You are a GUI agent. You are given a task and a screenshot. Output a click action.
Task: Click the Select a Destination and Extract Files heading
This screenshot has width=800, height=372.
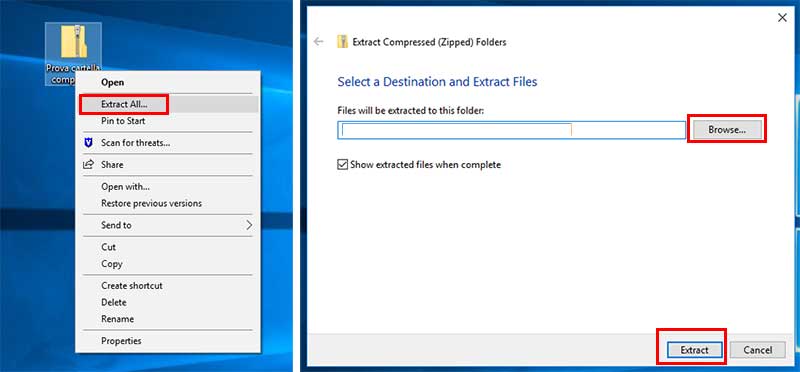[437, 82]
